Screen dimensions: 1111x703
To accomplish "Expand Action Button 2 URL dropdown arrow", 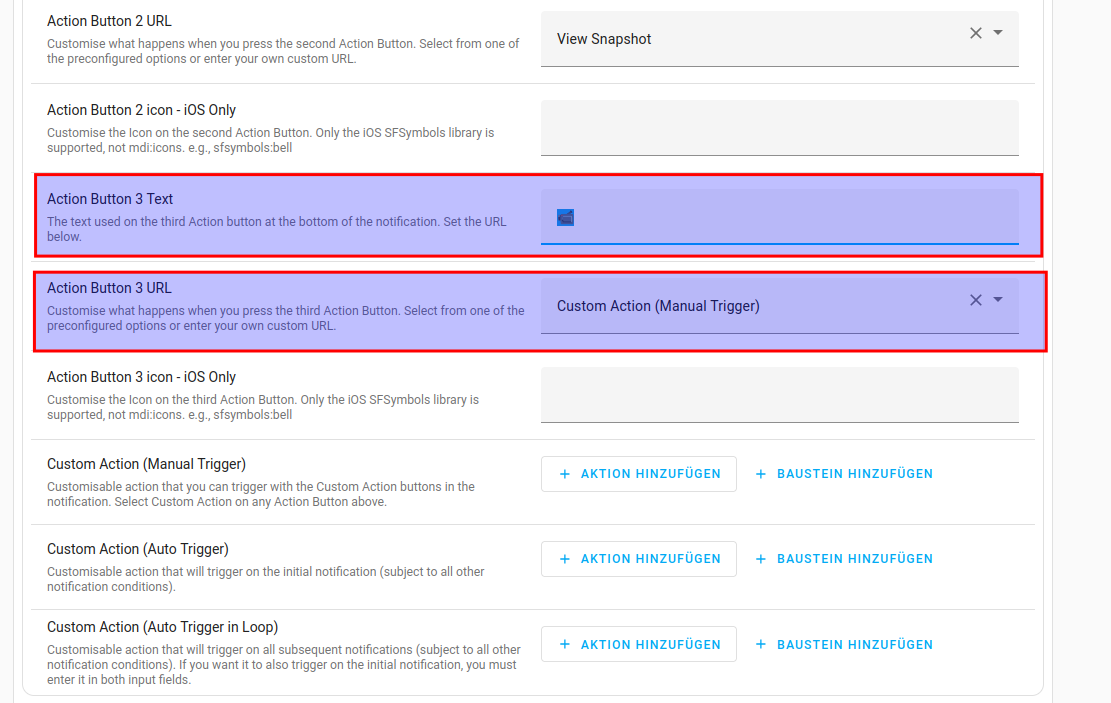I will (x=998, y=33).
